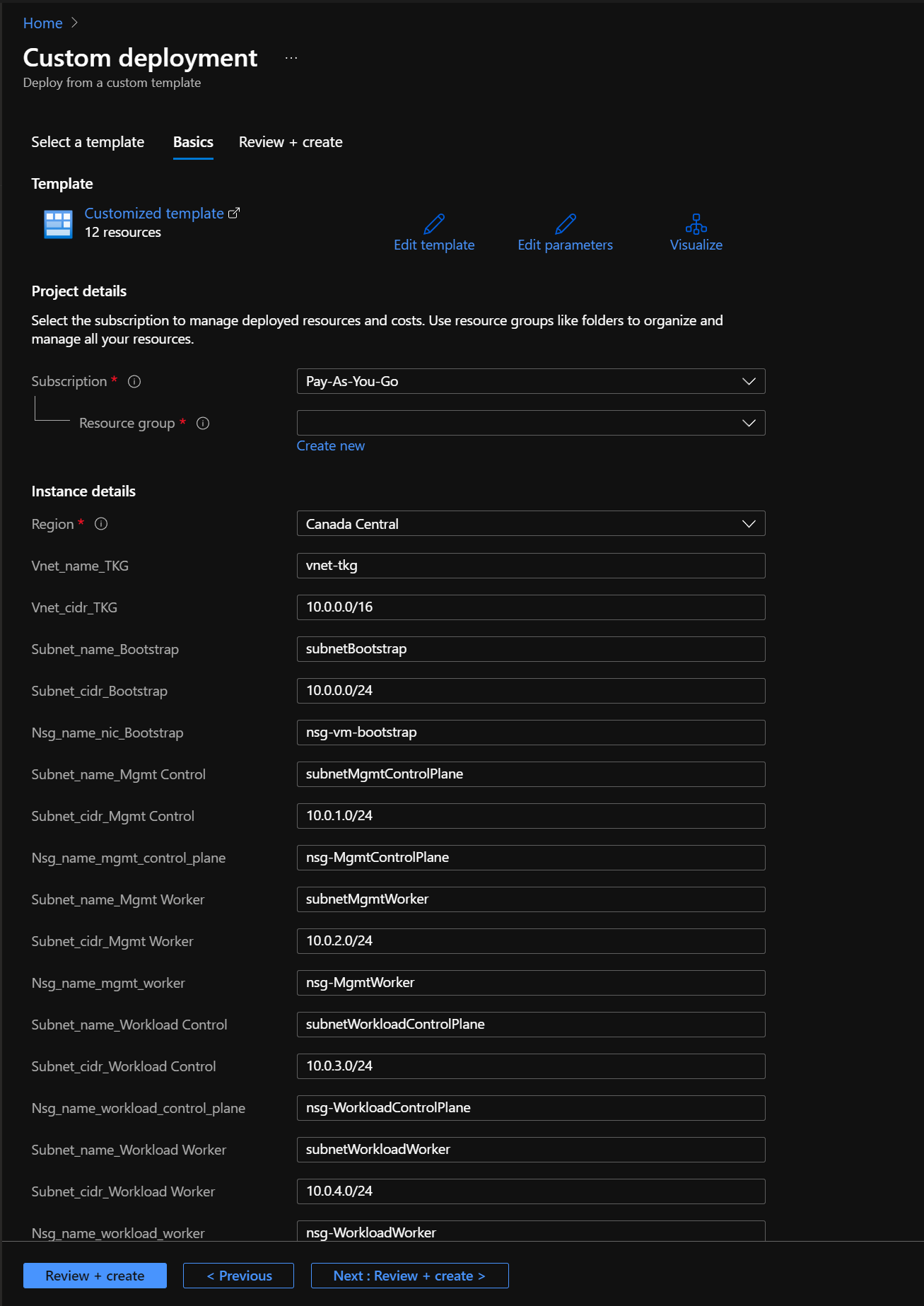924x1306 pixels.
Task: Click the Vnet_name_TKG input field
Action: click(531, 566)
